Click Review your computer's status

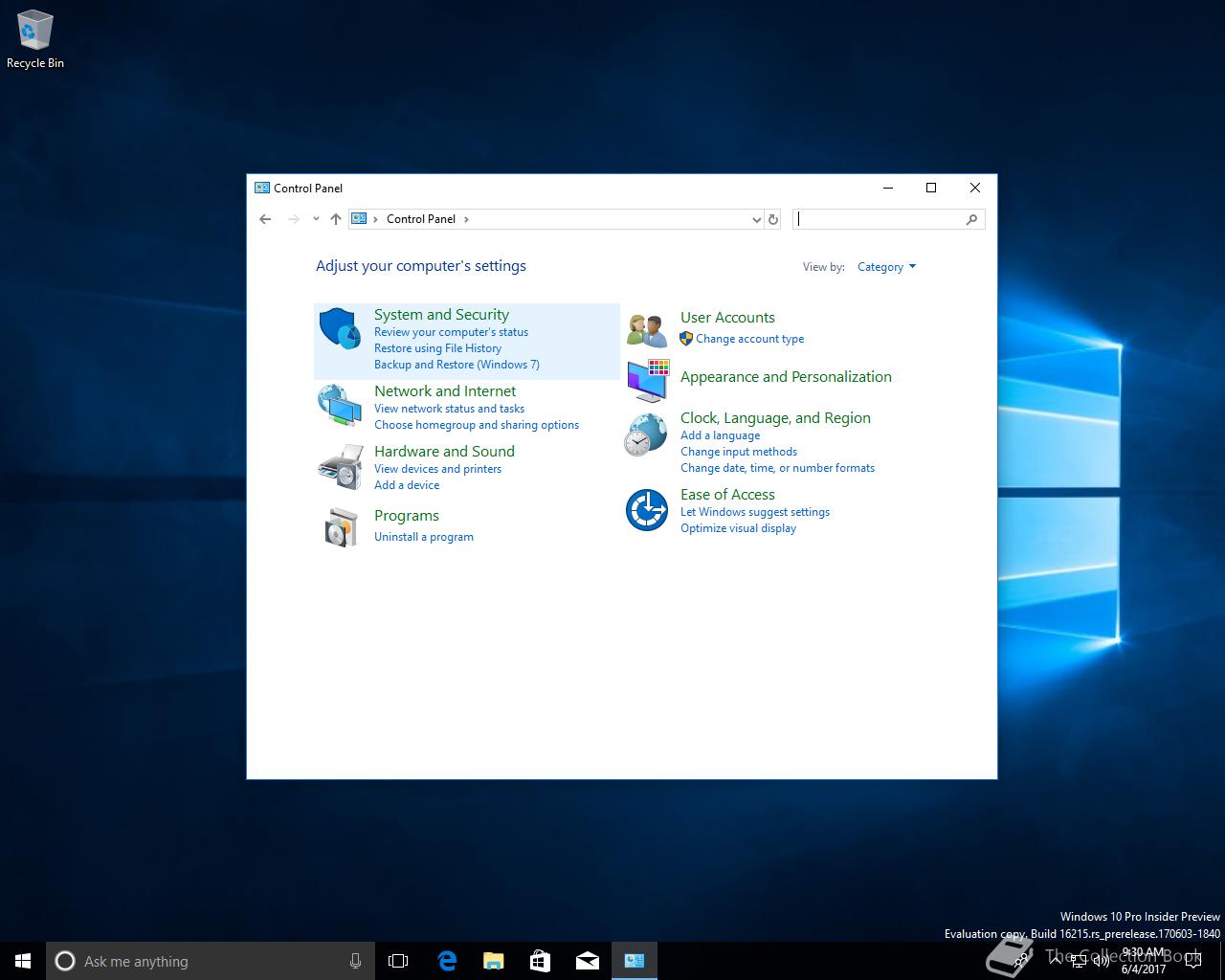pos(451,332)
